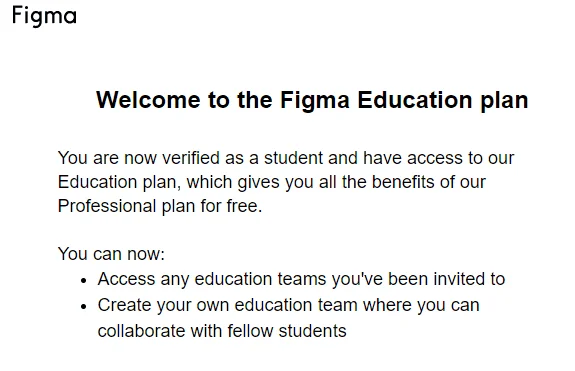Screen dimensions: 575x371
Task: Click the word 'Figma' within the heading
Action: click(x=315, y=101)
